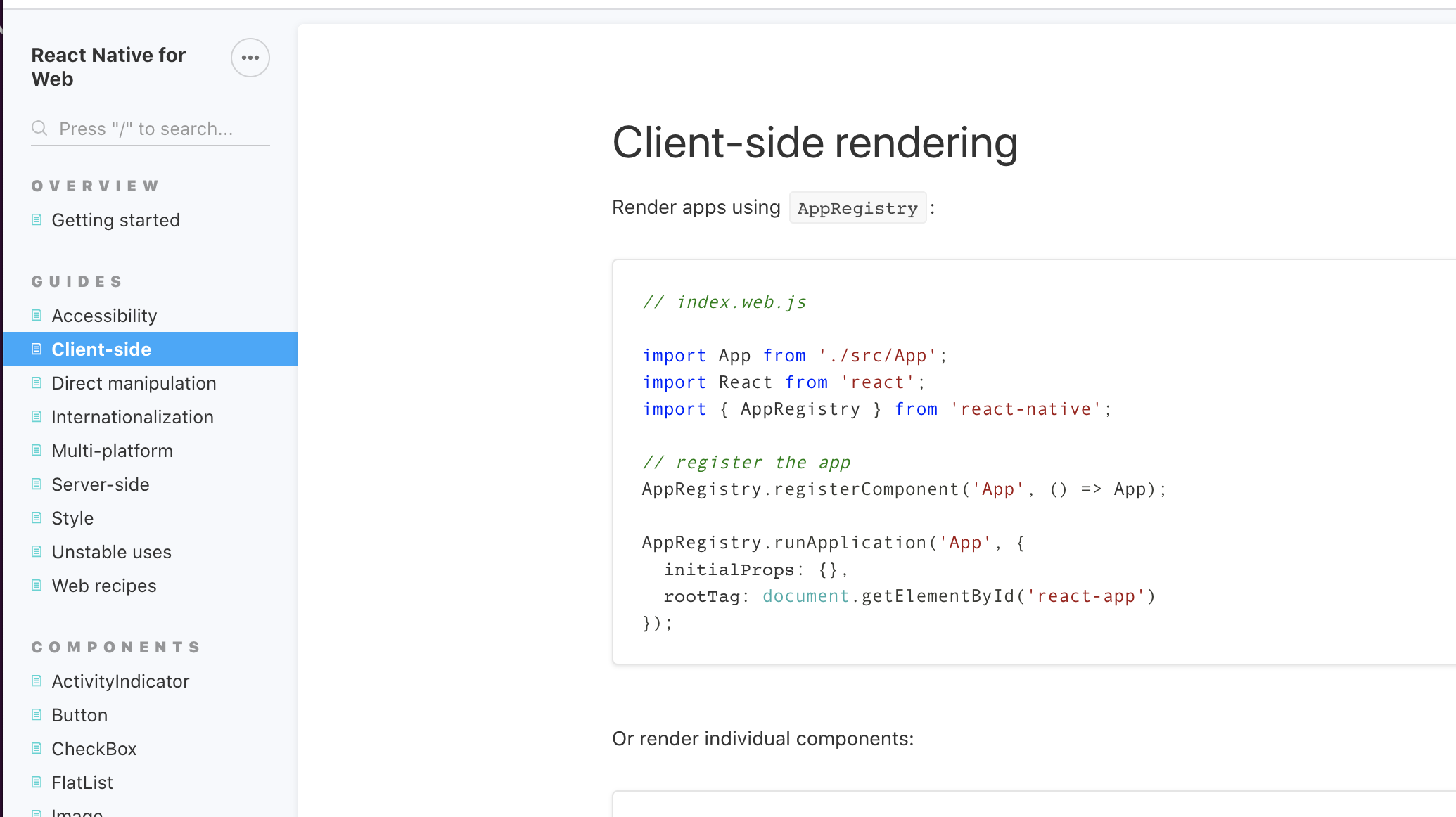Click the page icon next to Getting started
Image resolution: width=1456 pixels, height=817 pixels.
37,219
